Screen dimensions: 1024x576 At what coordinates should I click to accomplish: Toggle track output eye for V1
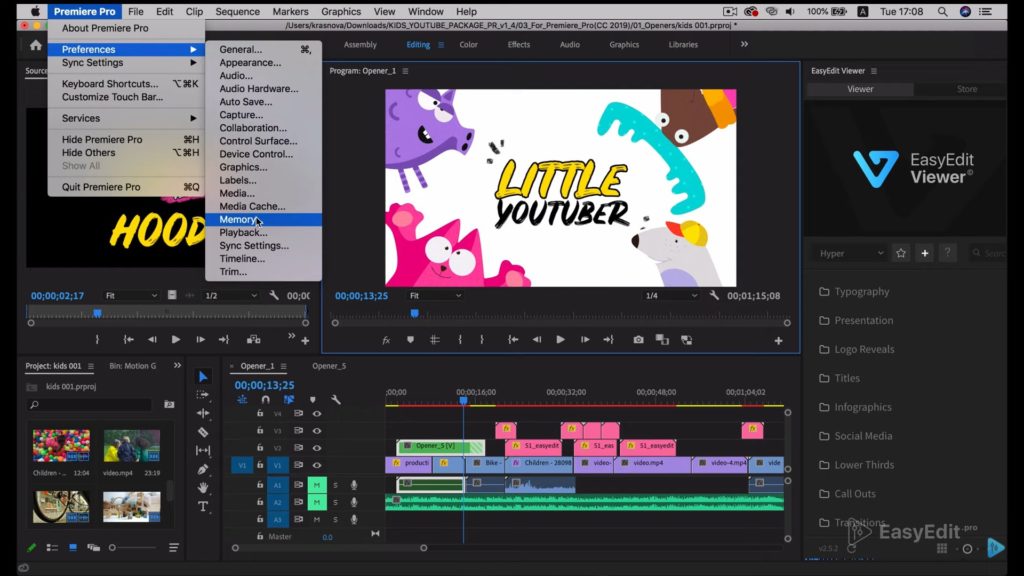point(317,465)
